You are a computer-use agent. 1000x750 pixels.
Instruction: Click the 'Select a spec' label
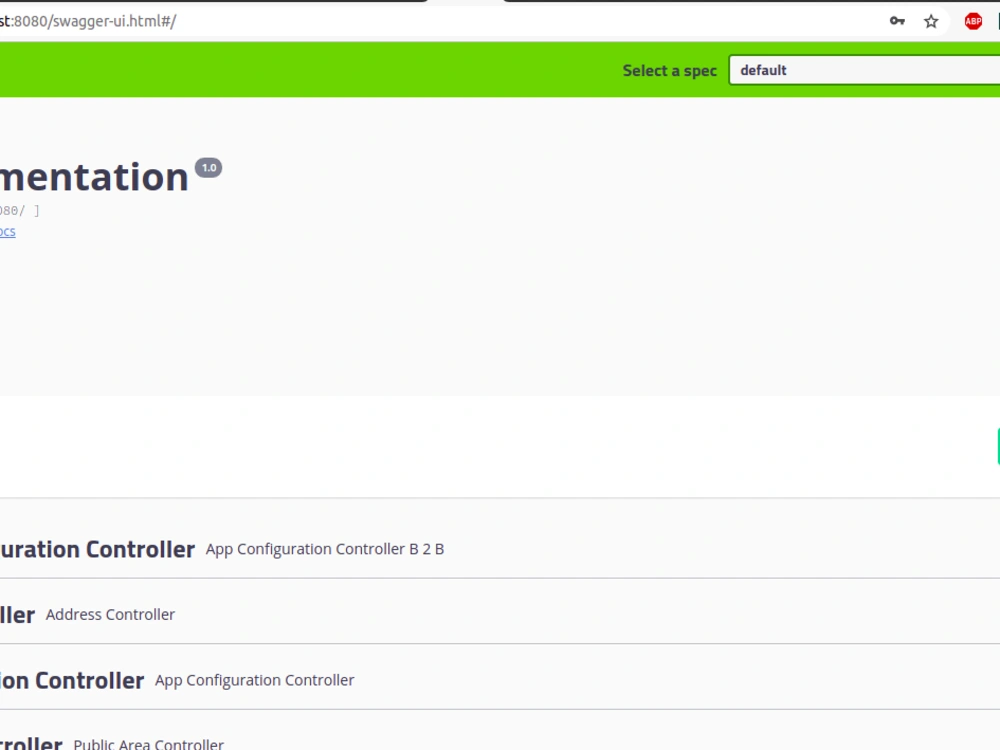(669, 70)
